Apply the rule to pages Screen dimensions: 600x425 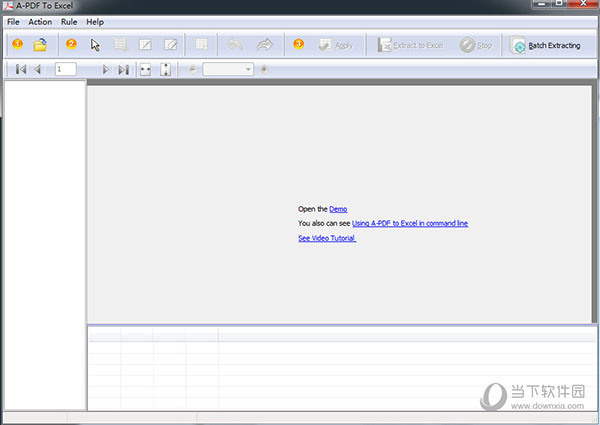click(x=336, y=45)
